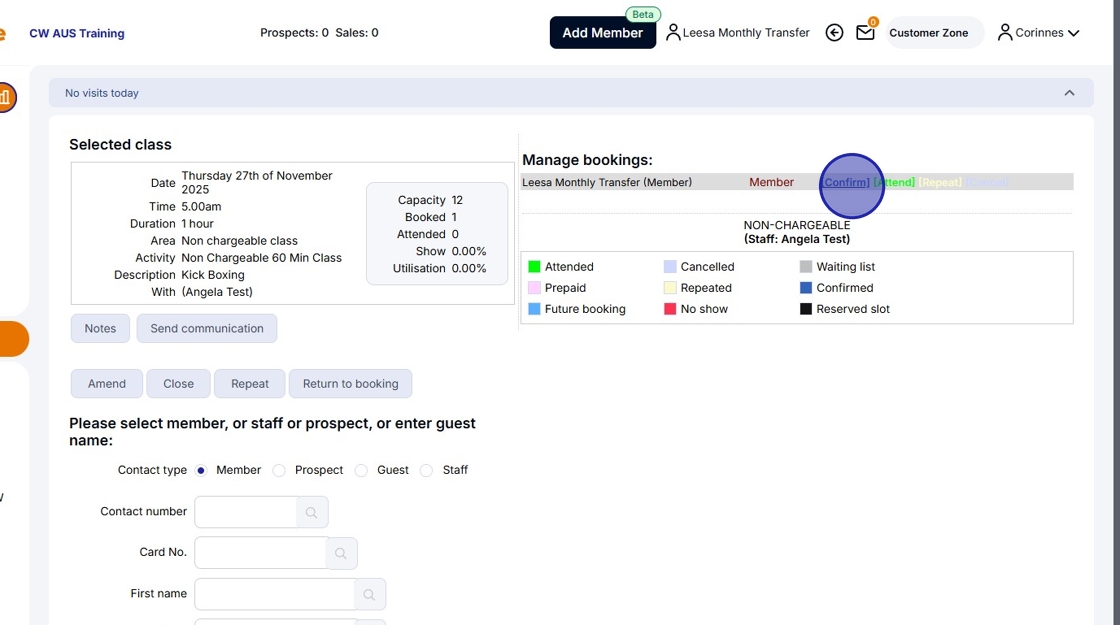This screenshot has width=1120, height=625.
Task: Click the First name search icon
Action: tap(369, 594)
